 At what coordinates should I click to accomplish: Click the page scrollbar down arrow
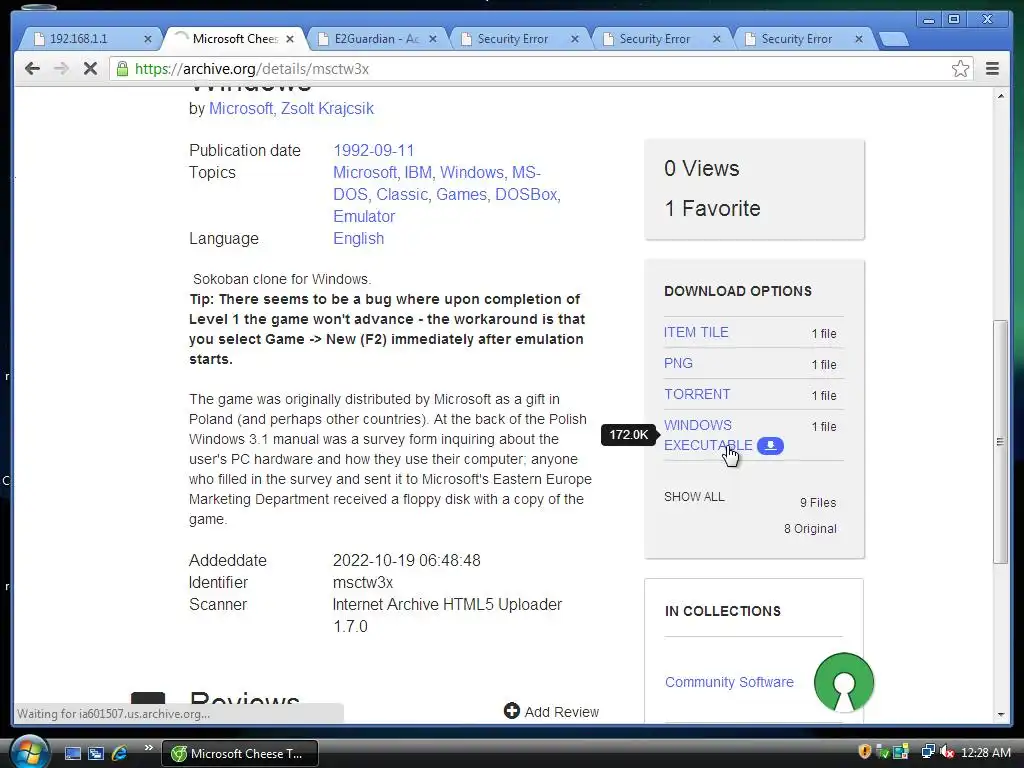point(1001,714)
